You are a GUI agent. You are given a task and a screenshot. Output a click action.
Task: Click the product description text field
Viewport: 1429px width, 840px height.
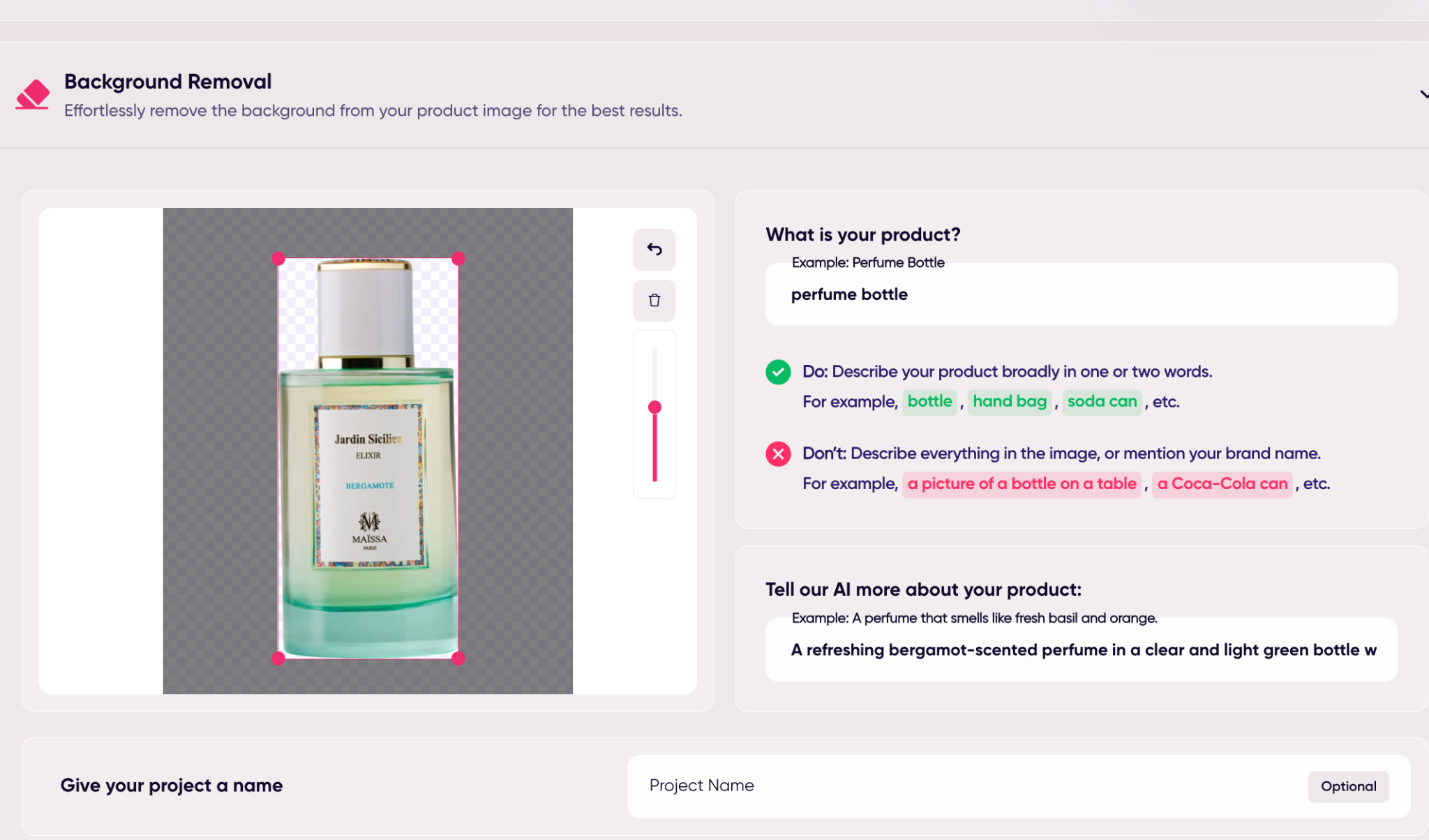point(1081,650)
